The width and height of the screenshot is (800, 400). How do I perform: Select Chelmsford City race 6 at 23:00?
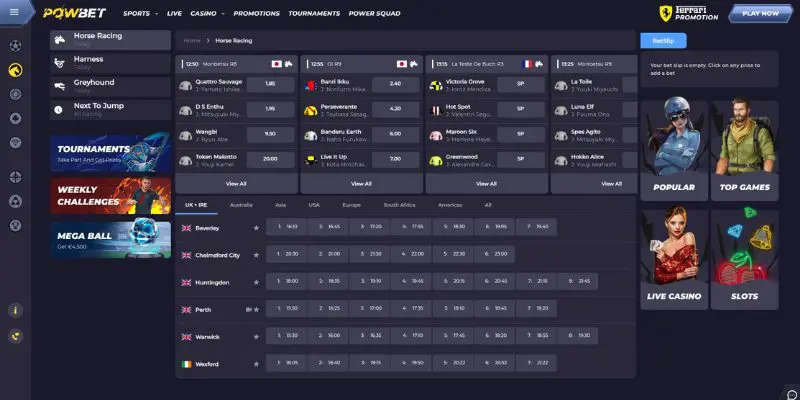pos(494,254)
